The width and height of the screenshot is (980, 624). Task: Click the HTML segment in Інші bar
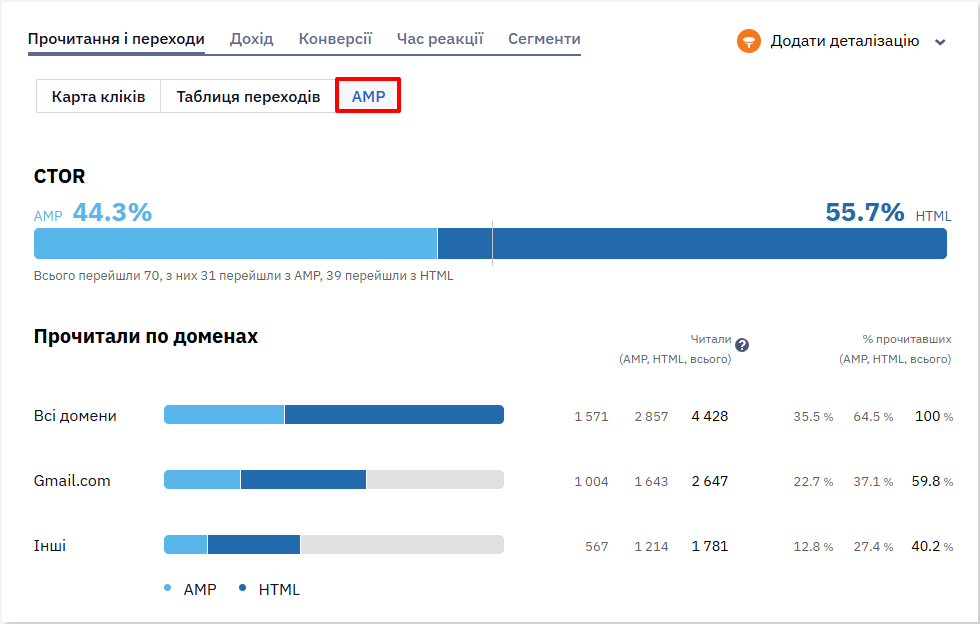[254, 545]
